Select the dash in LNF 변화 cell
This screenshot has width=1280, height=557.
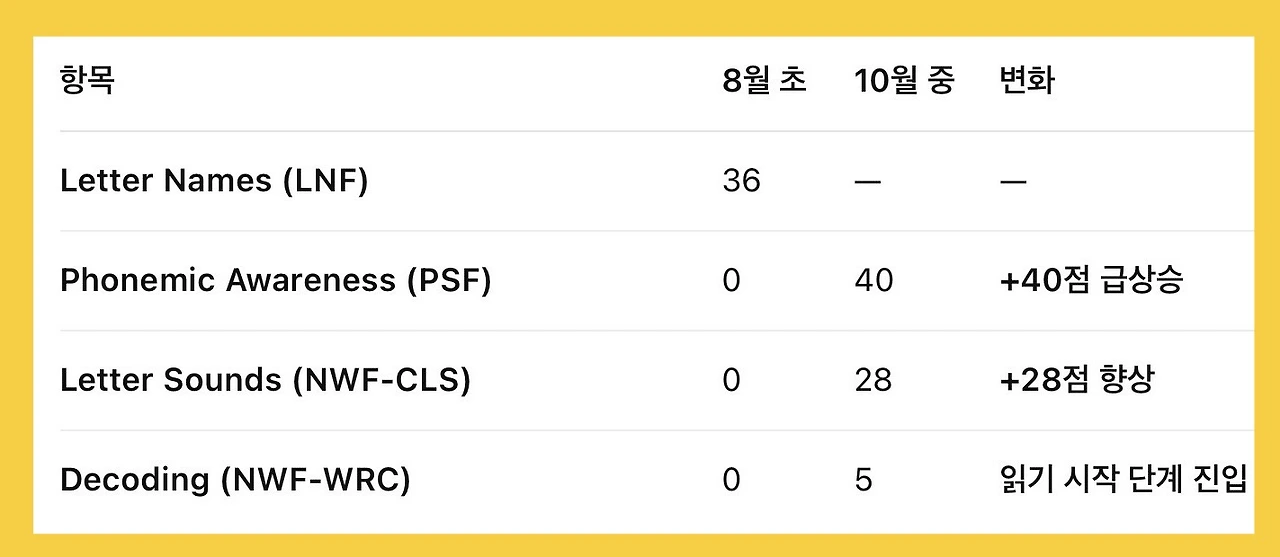1013,182
